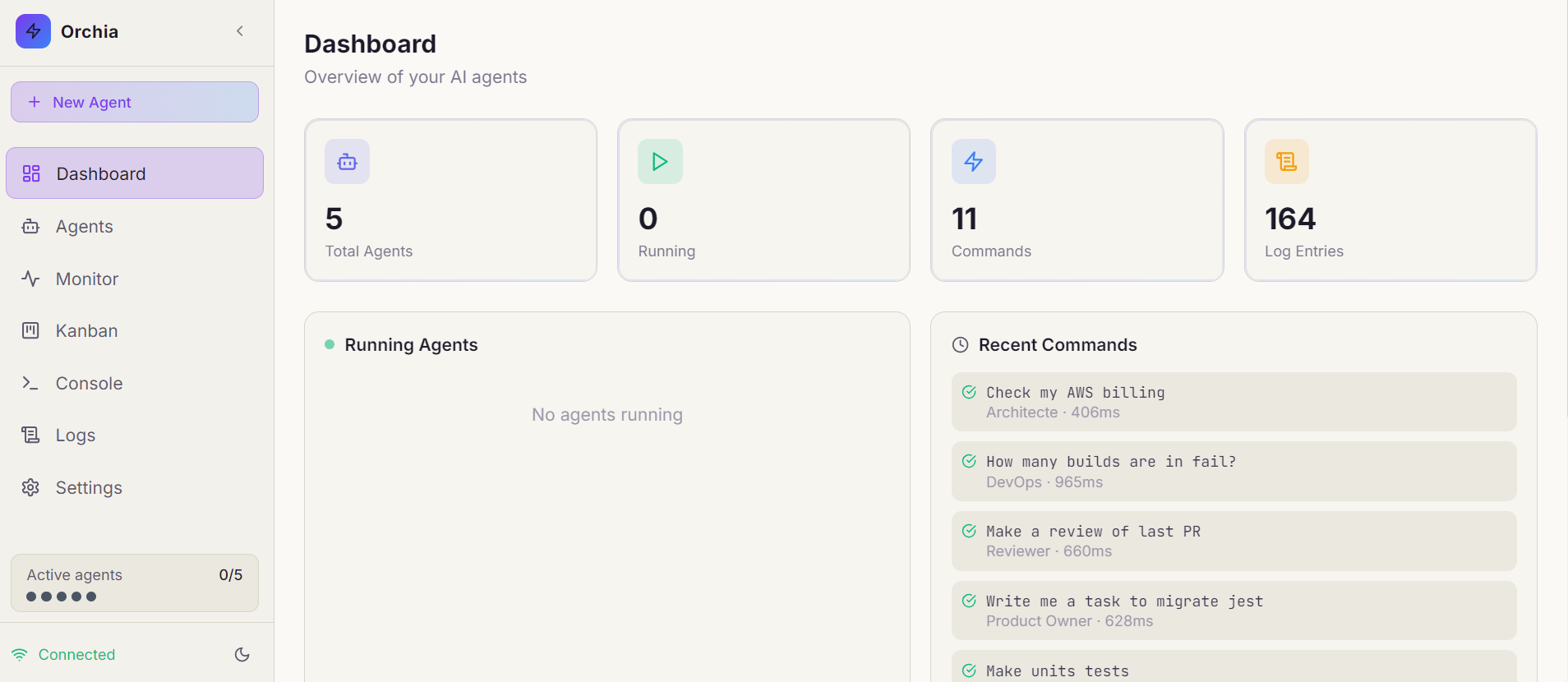Click the gear icon beside Settings
Viewport: 1568px width, 682px height.
tap(30, 487)
